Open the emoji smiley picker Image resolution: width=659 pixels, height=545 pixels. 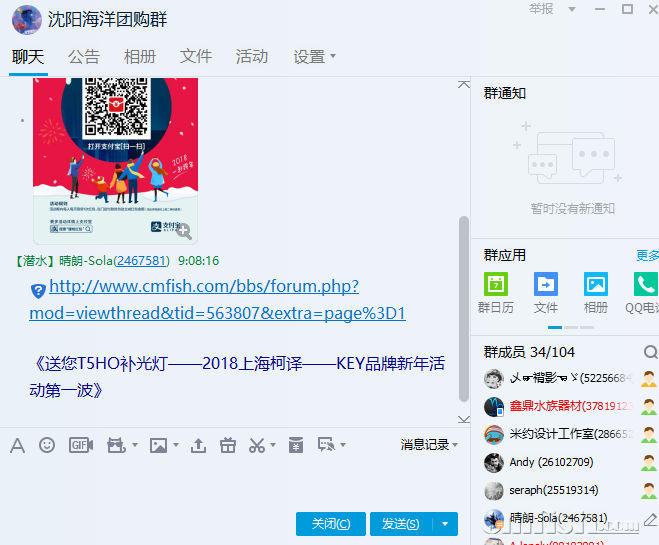47,445
